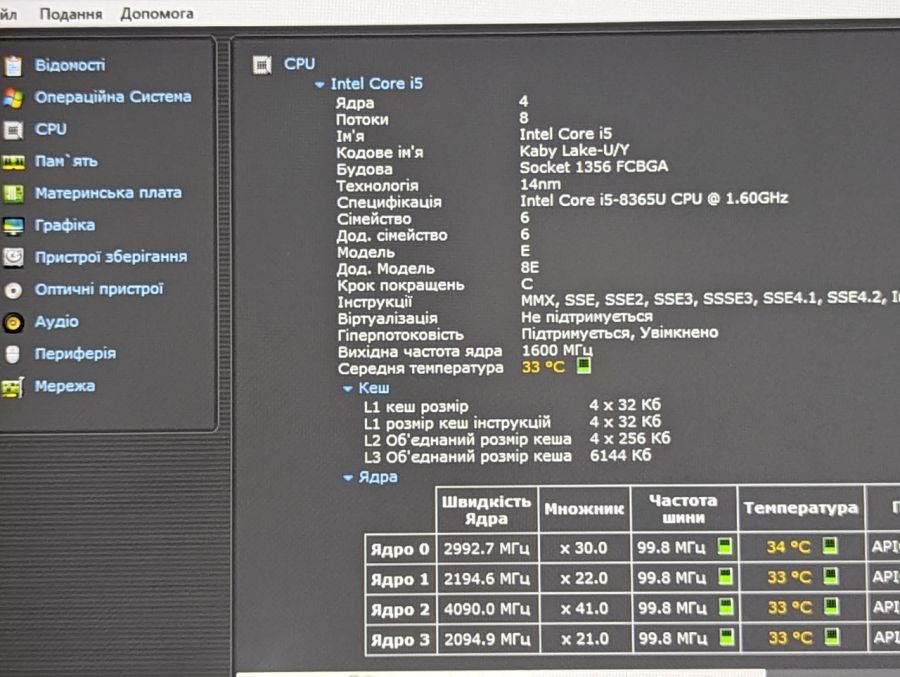Click the Socket 1356 FCBGA value

tap(593, 167)
